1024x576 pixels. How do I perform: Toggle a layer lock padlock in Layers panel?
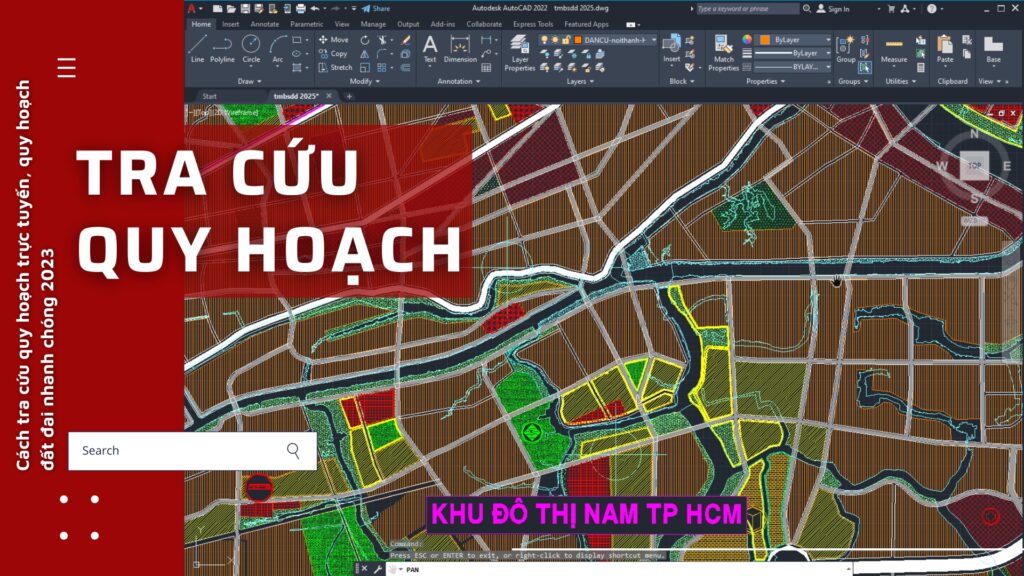564,38
